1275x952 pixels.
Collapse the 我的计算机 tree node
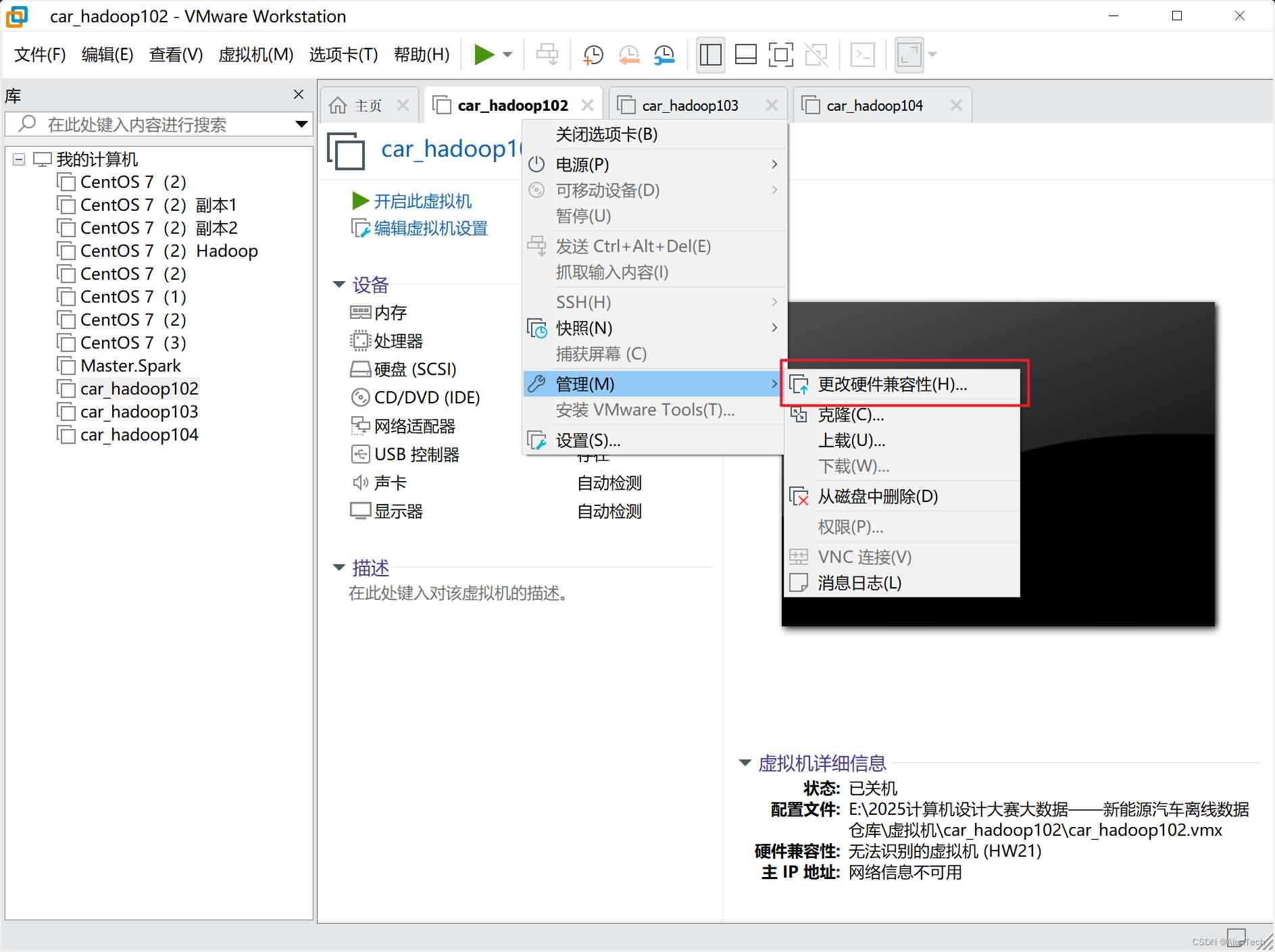coord(18,159)
